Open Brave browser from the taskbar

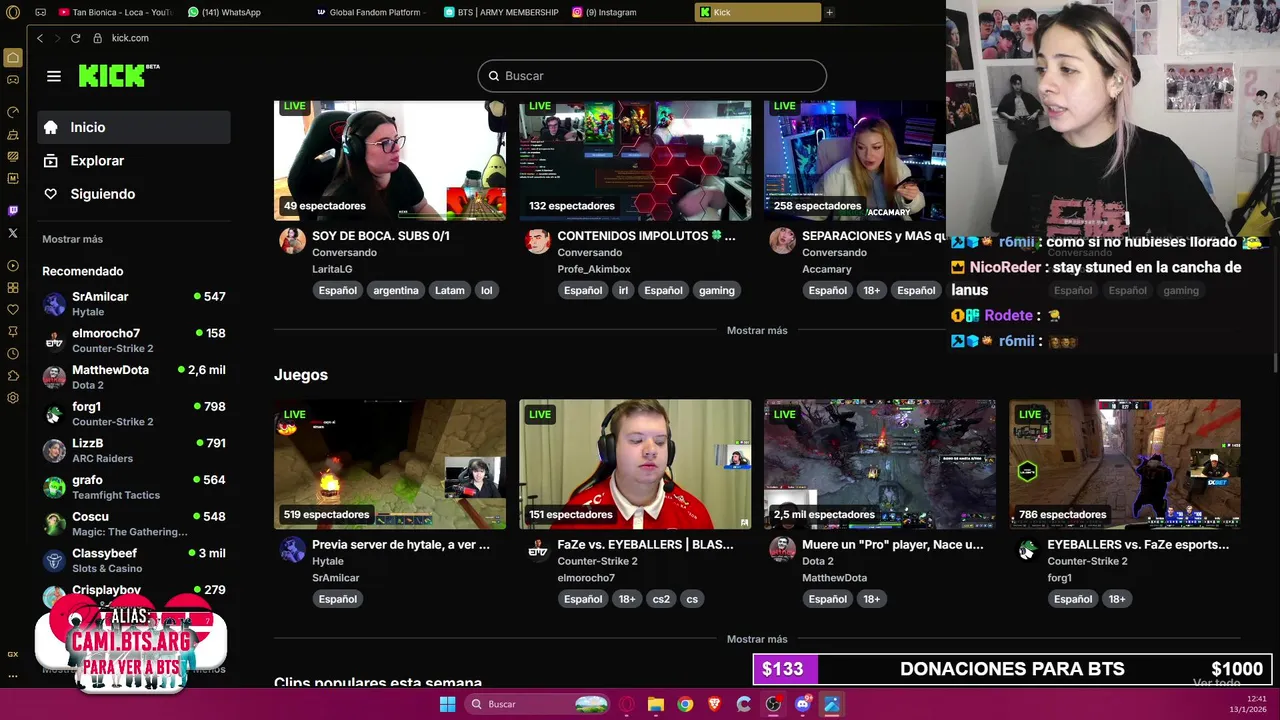click(714, 704)
